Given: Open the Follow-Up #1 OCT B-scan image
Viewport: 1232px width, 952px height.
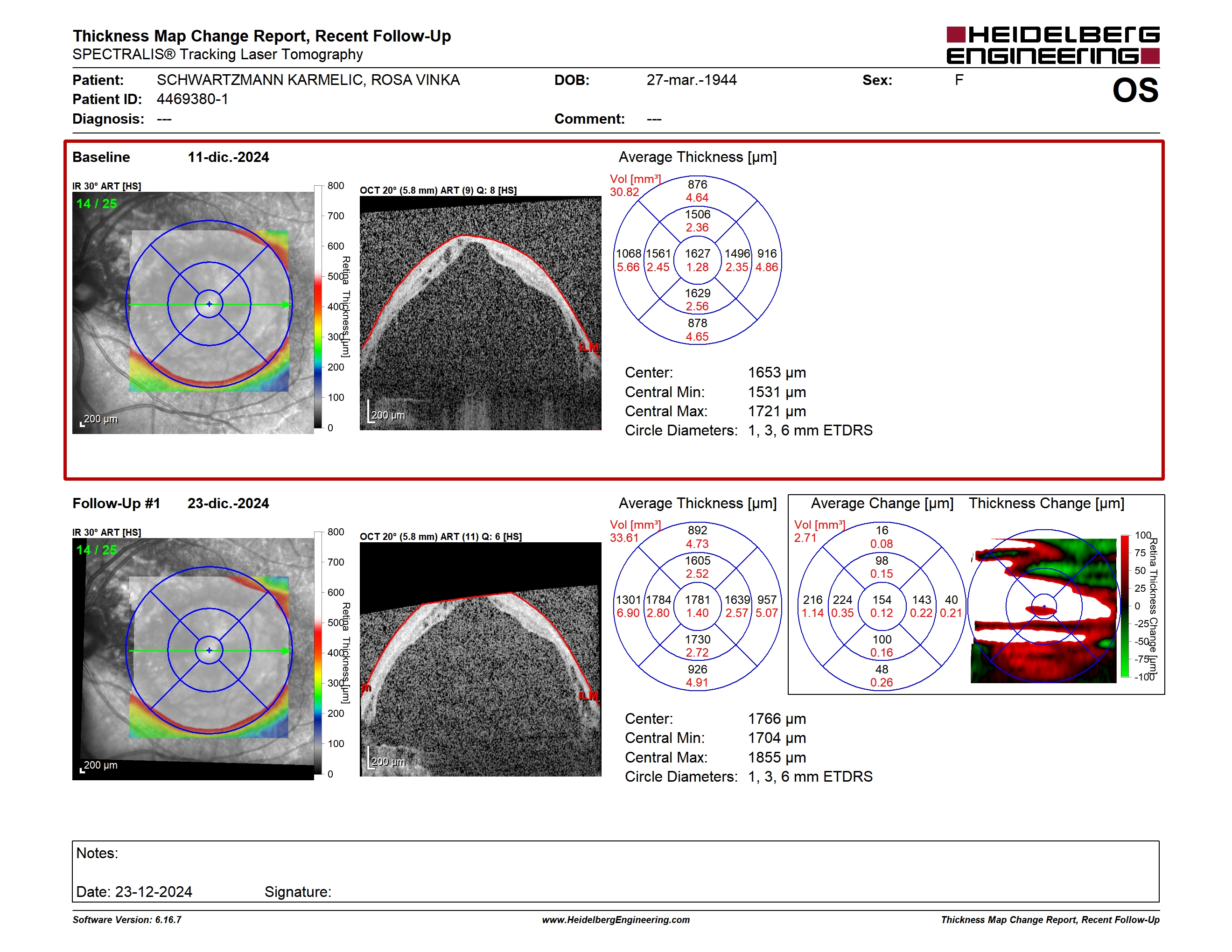Looking at the screenshot, I should click(481, 659).
